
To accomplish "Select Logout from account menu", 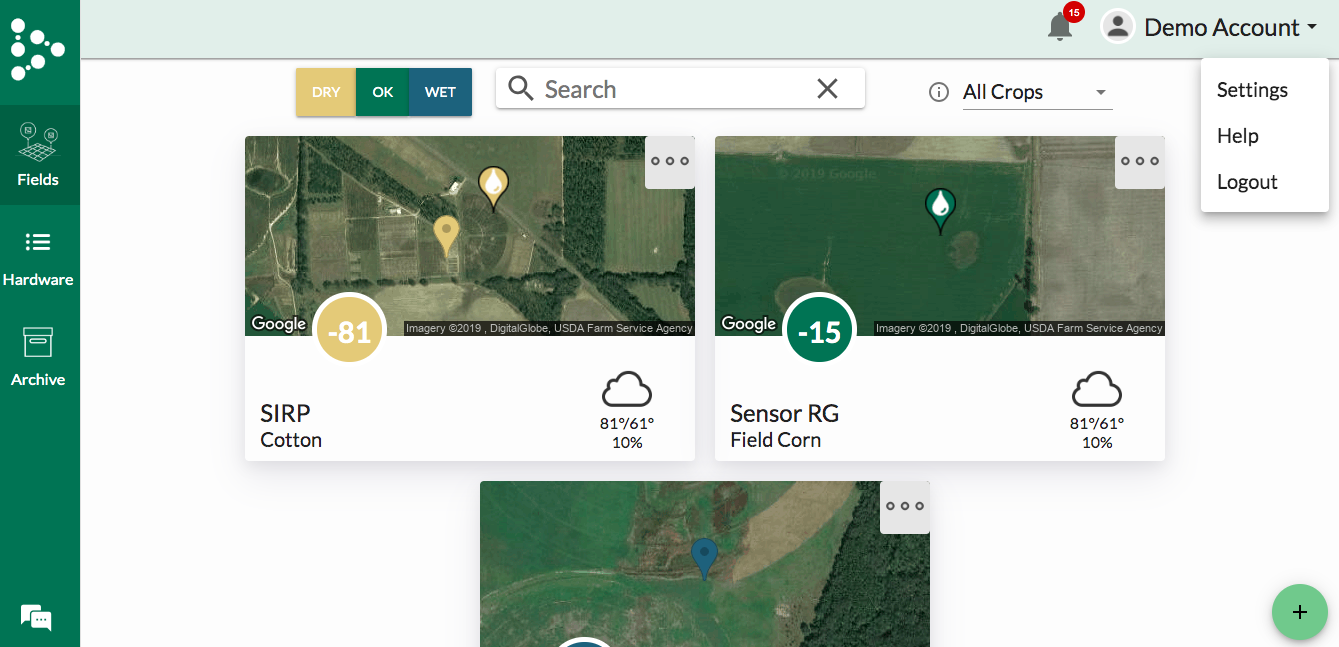I will 1264,182.
